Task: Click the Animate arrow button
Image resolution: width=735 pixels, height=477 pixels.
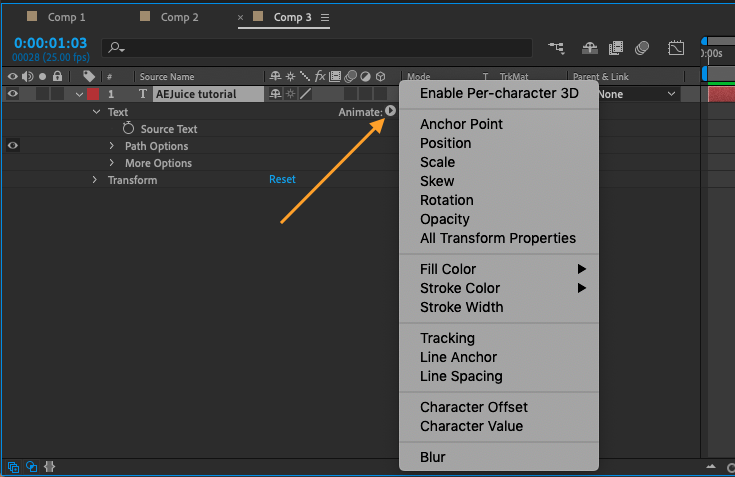Action: pos(391,112)
